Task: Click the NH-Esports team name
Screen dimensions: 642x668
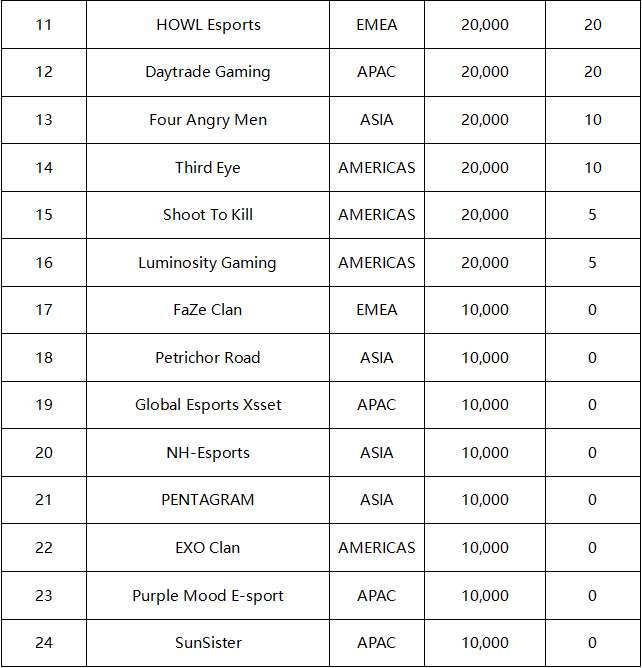Action: point(208,453)
